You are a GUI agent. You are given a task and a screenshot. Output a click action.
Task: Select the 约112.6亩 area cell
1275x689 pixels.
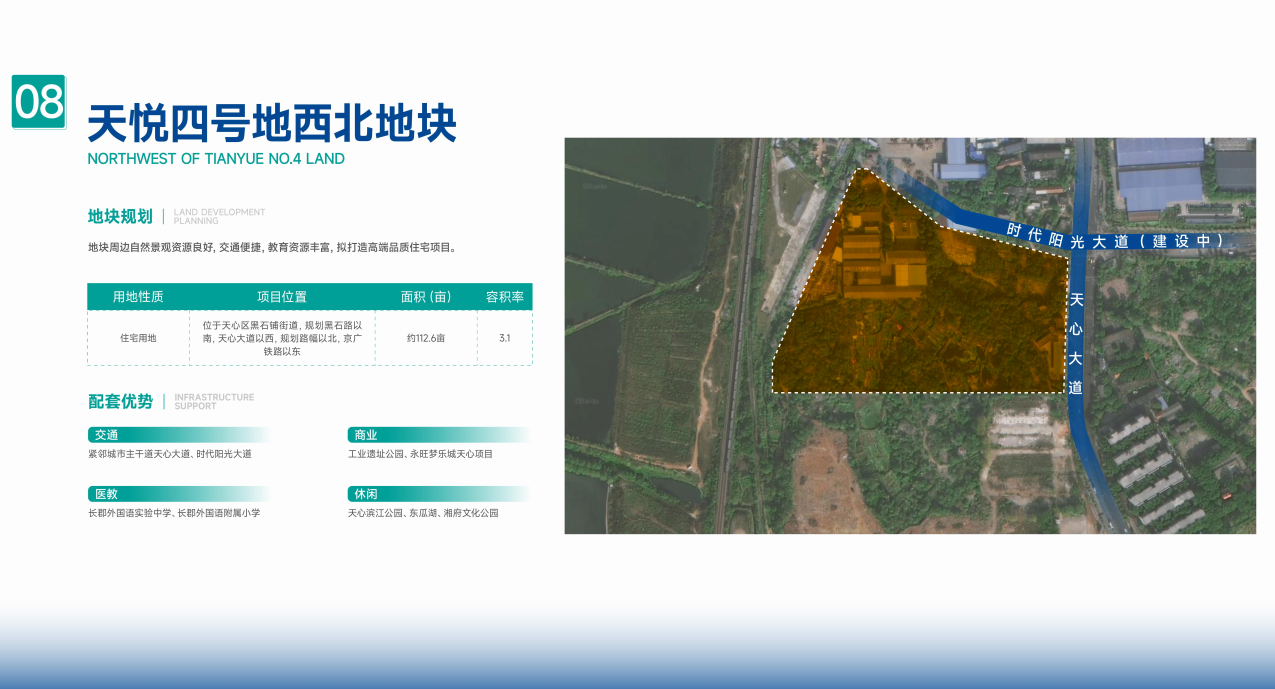tap(426, 338)
